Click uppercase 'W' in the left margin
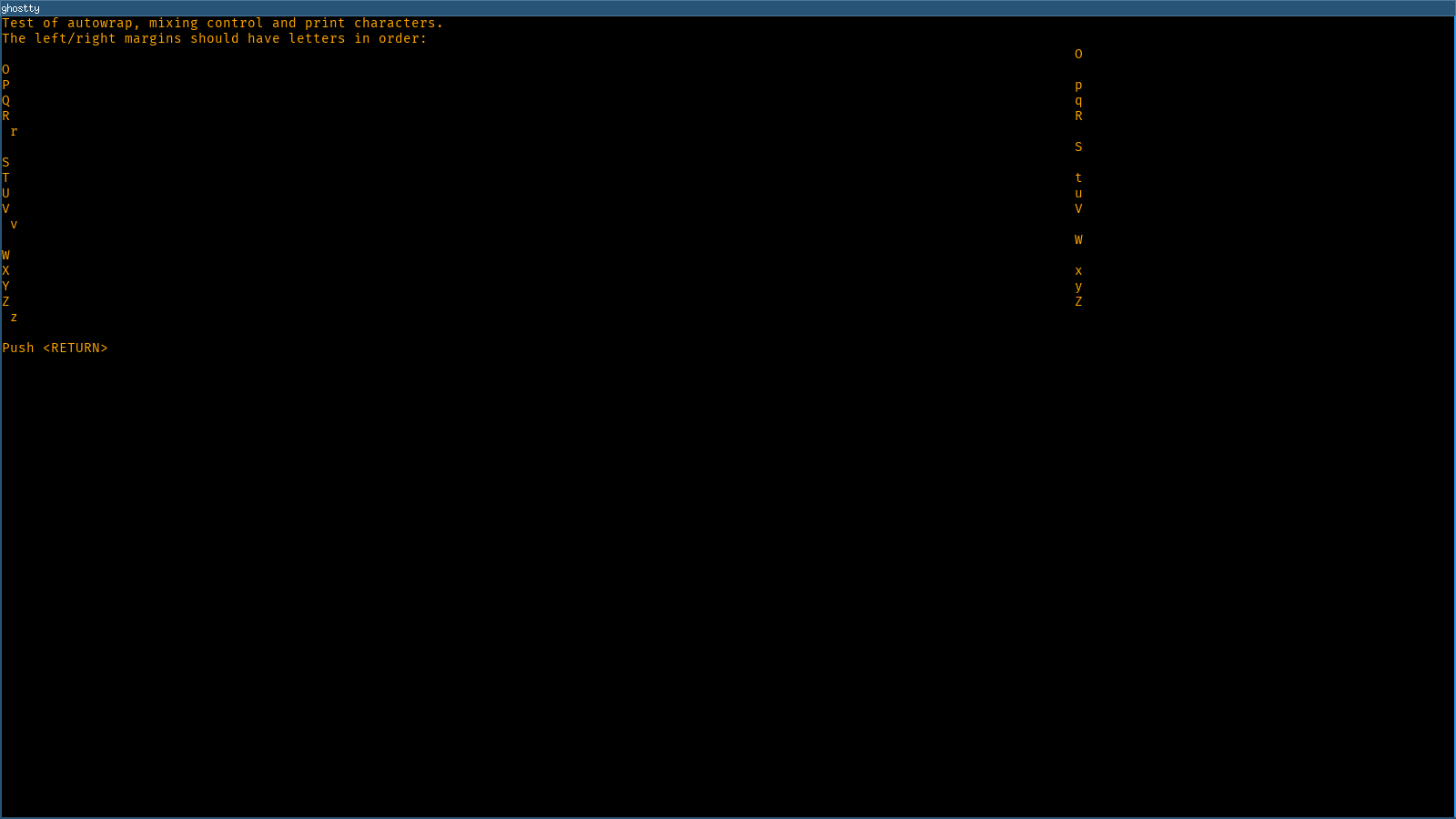This screenshot has height=819, width=1456. 5,255
